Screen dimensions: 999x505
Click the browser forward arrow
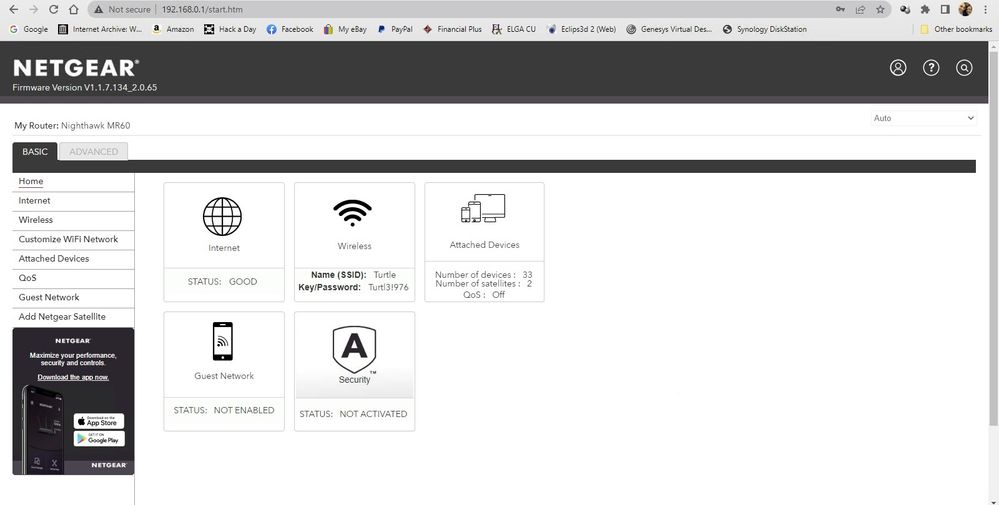(x=33, y=10)
